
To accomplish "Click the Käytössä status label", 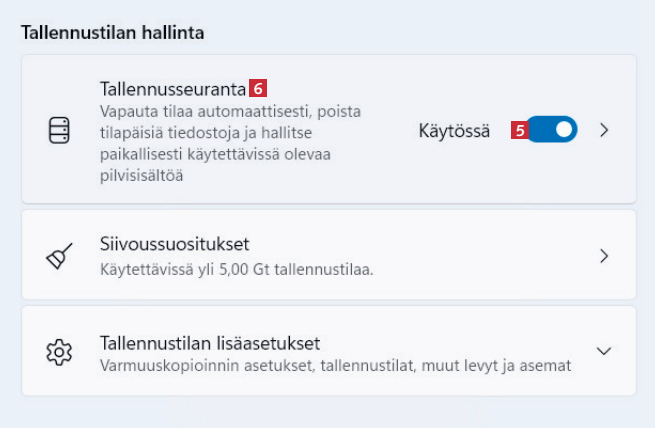I will tap(454, 130).
